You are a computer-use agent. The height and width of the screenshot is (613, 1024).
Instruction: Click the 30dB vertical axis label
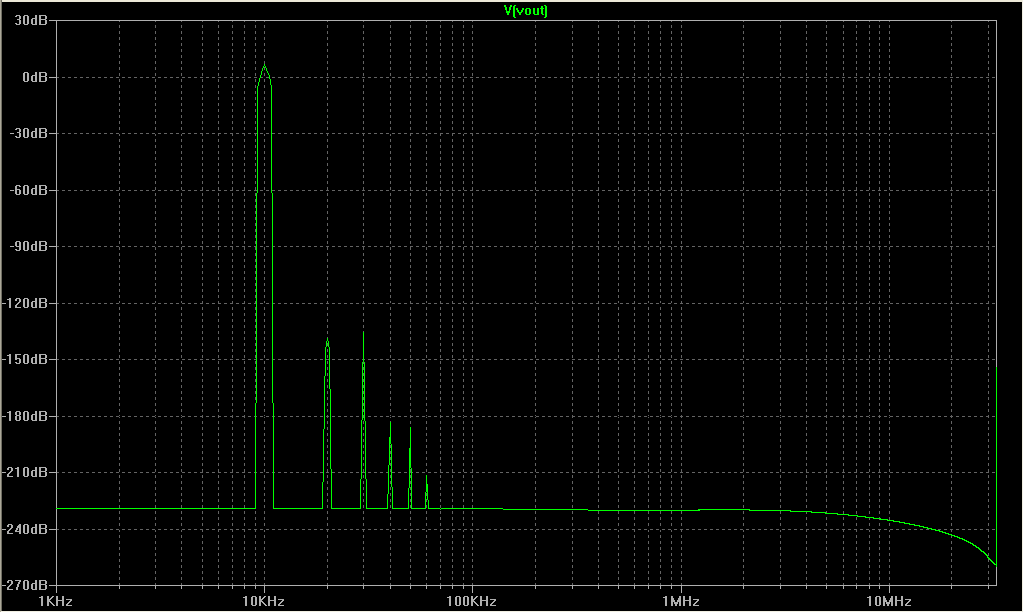point(31,20)
